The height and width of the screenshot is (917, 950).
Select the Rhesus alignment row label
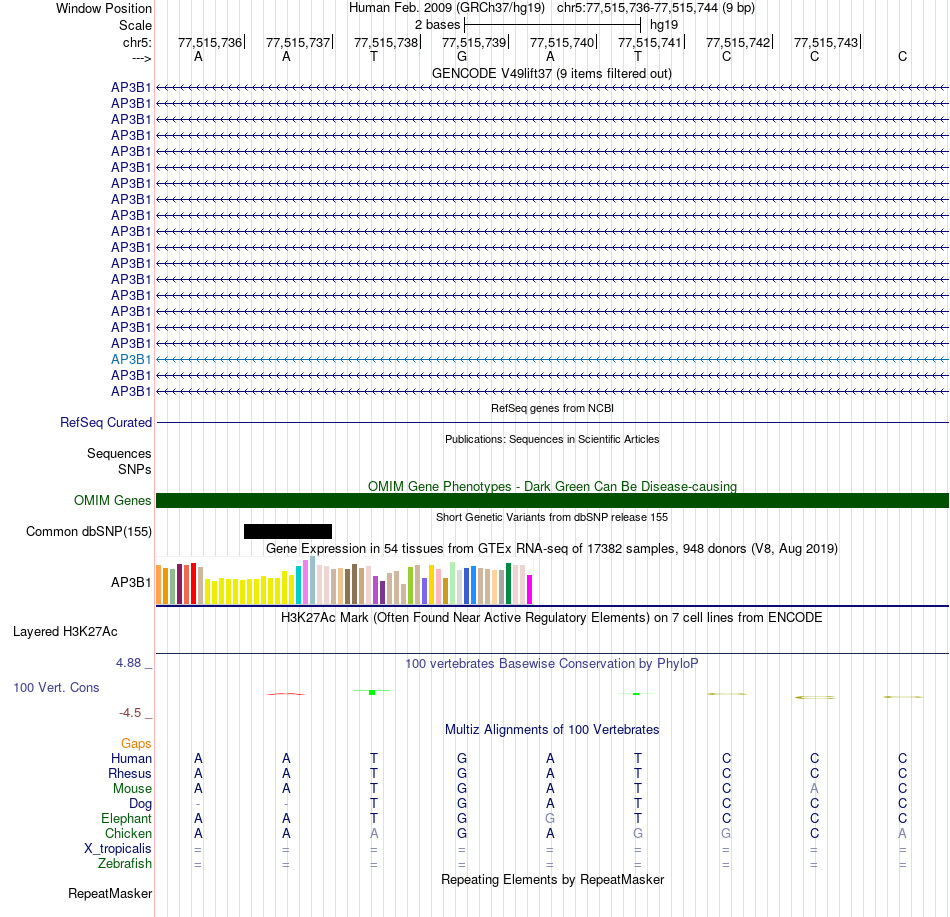coord(130,773)
